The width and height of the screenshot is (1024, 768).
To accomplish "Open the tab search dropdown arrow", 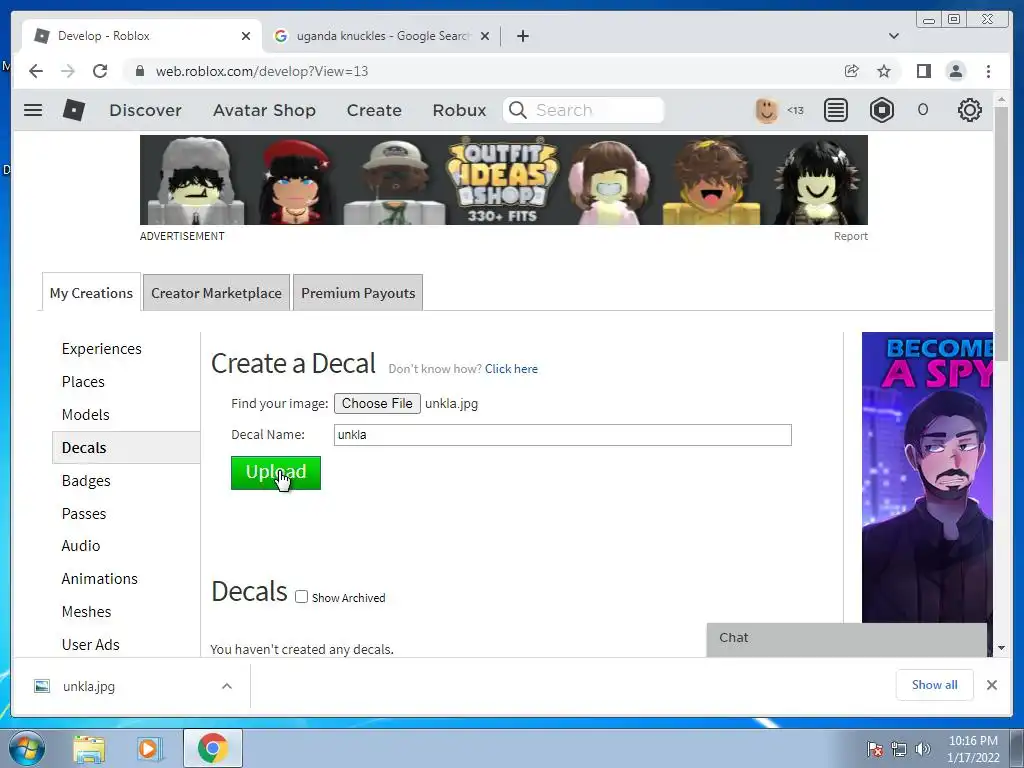I will click(x=893, y=36).
